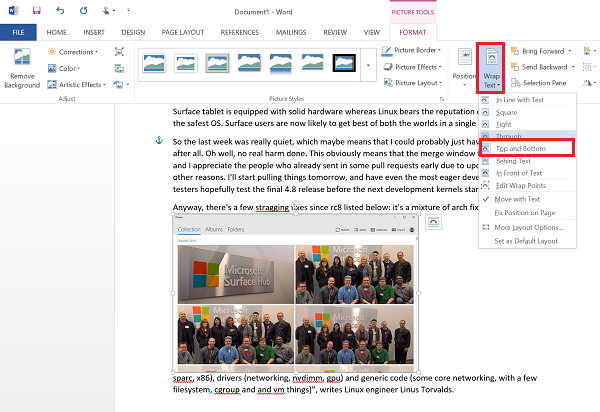Click the Wrap Text button
Viewport: 600px width, 412px height.
(491, 68)
